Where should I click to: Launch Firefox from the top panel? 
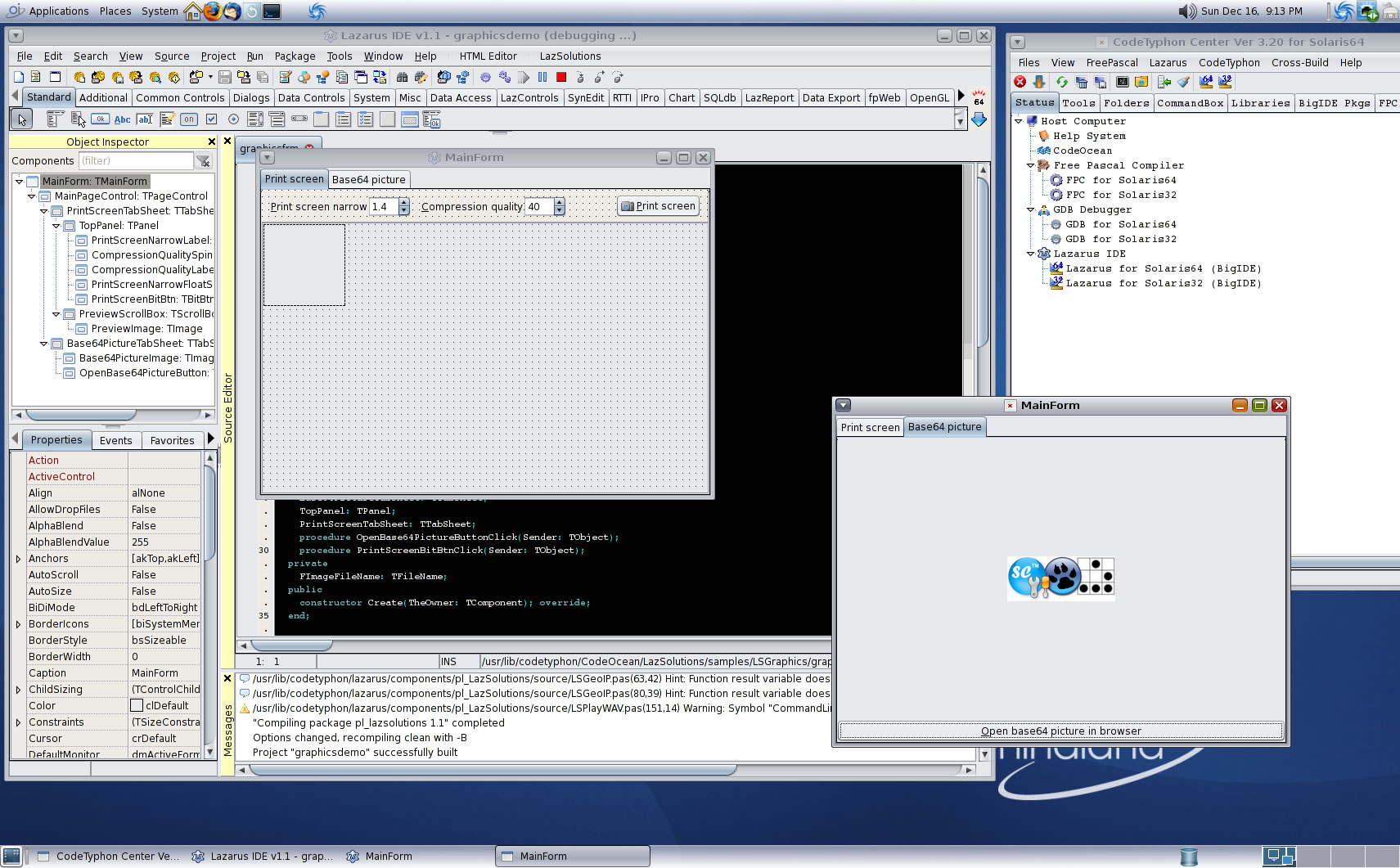213,11
